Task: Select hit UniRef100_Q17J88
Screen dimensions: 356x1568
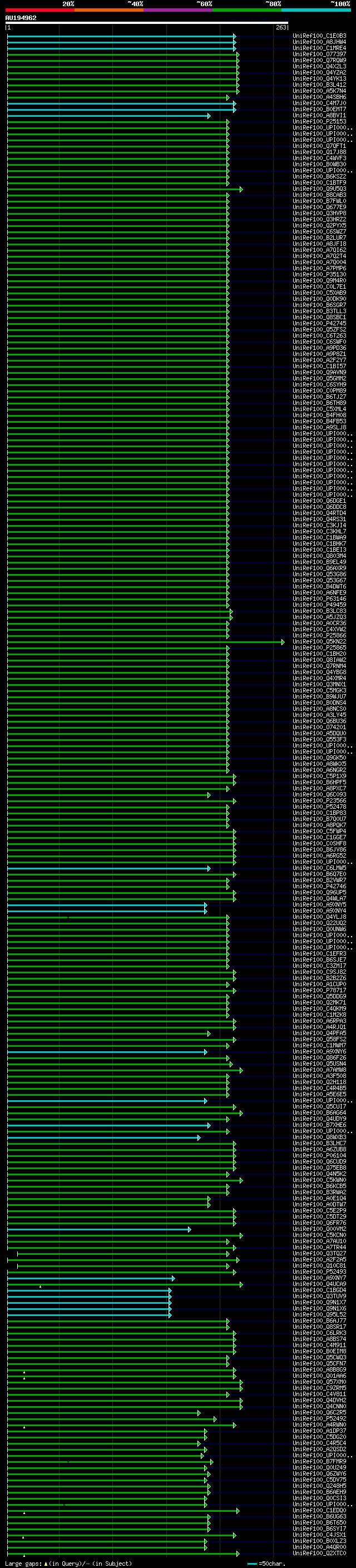Action: tap(319, 152)
